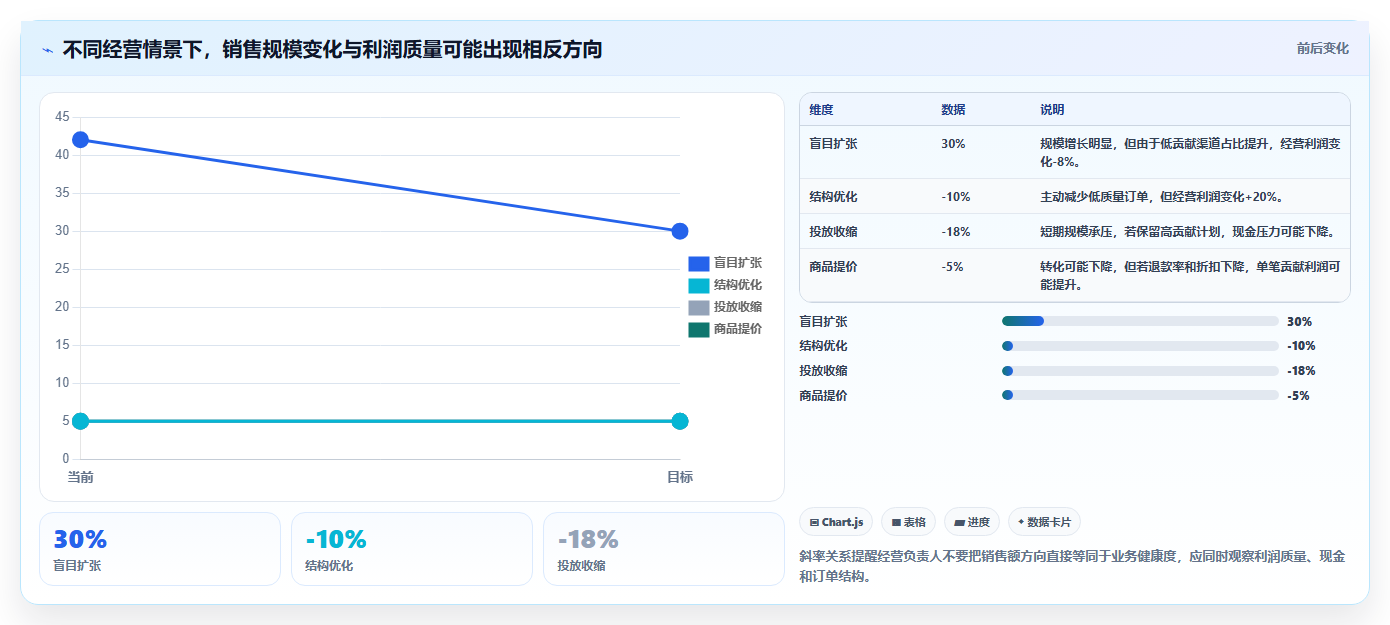
Task: Click description starting 主动减少低质量订单
Action: 1161,196
